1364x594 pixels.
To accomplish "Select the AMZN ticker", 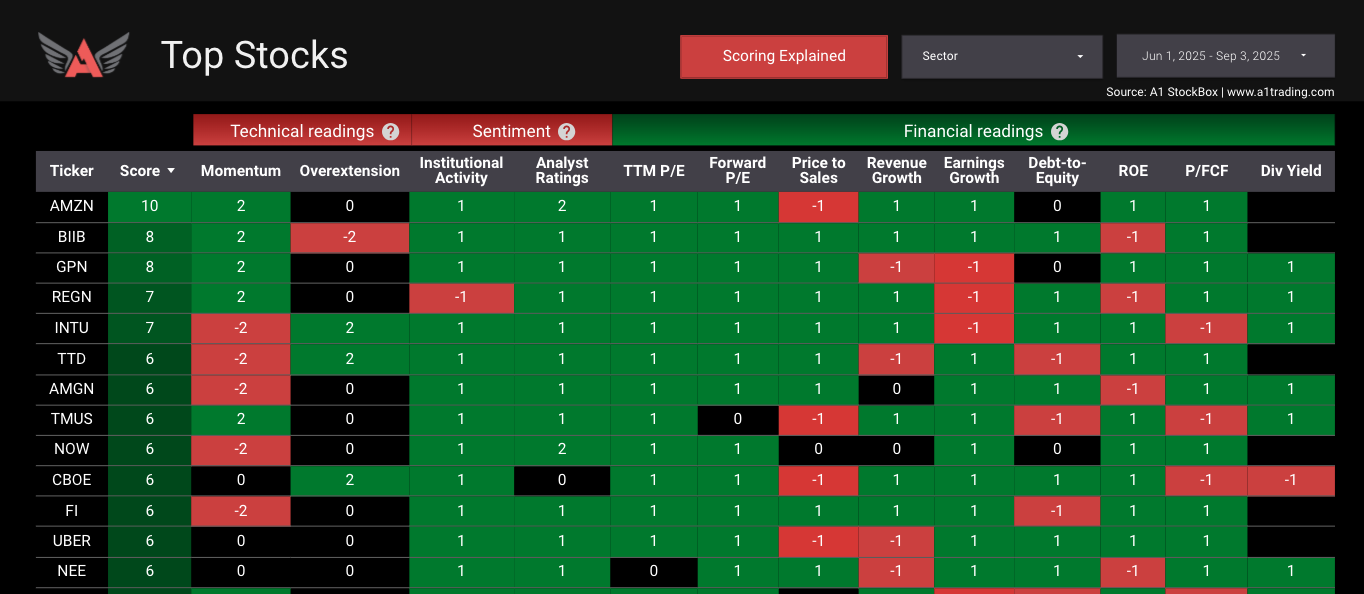I will tap(71, 206).
